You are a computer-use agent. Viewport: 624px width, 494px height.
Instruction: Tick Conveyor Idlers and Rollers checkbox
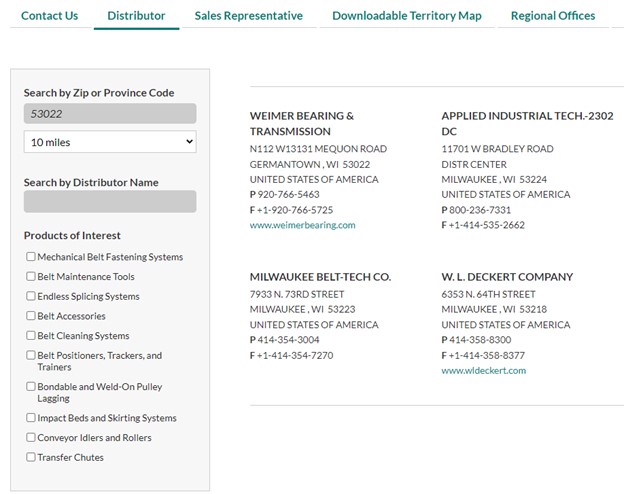pos(31,437)
